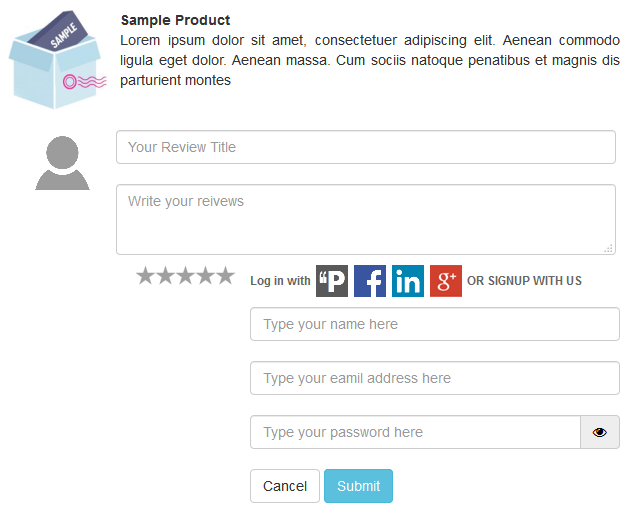
Task: Rate four stars with the fourth star
Action: tap(205, 276)
